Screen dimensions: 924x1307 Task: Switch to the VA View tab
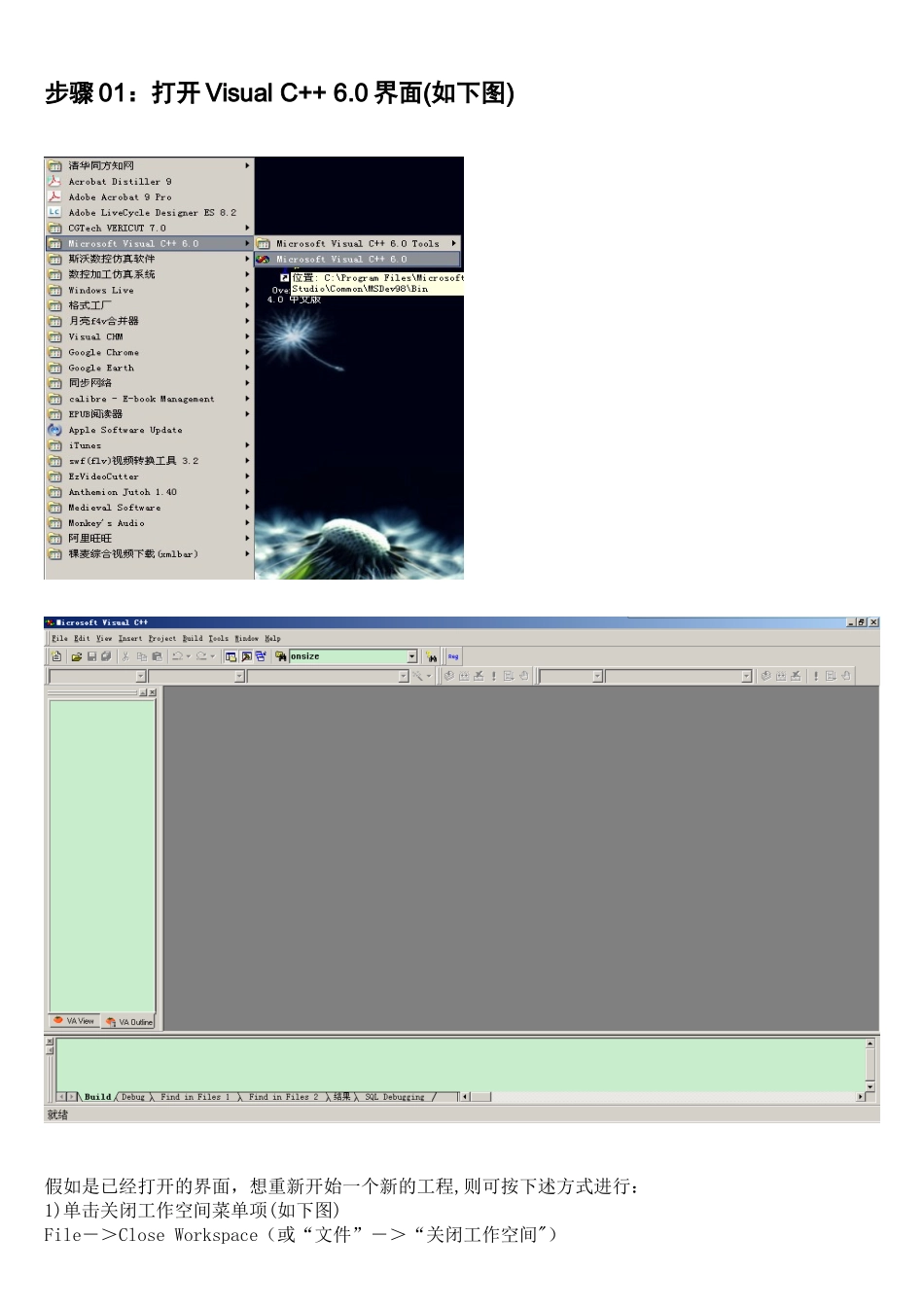[x=74, y=1021]
